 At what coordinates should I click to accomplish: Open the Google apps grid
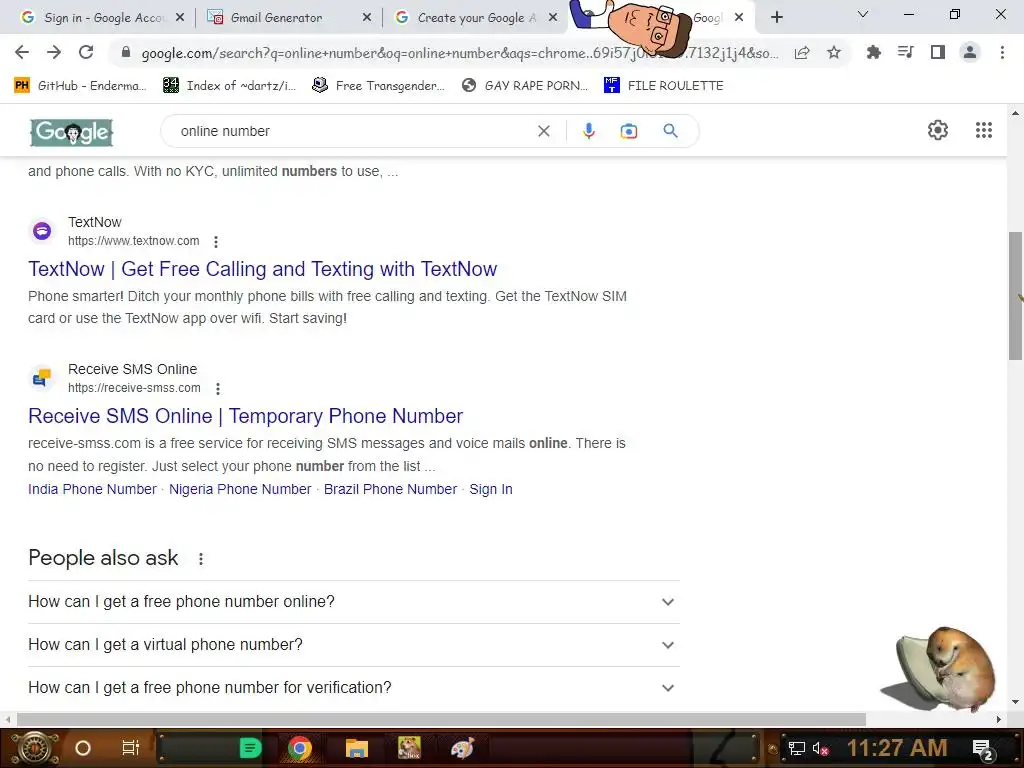point(984,130)
